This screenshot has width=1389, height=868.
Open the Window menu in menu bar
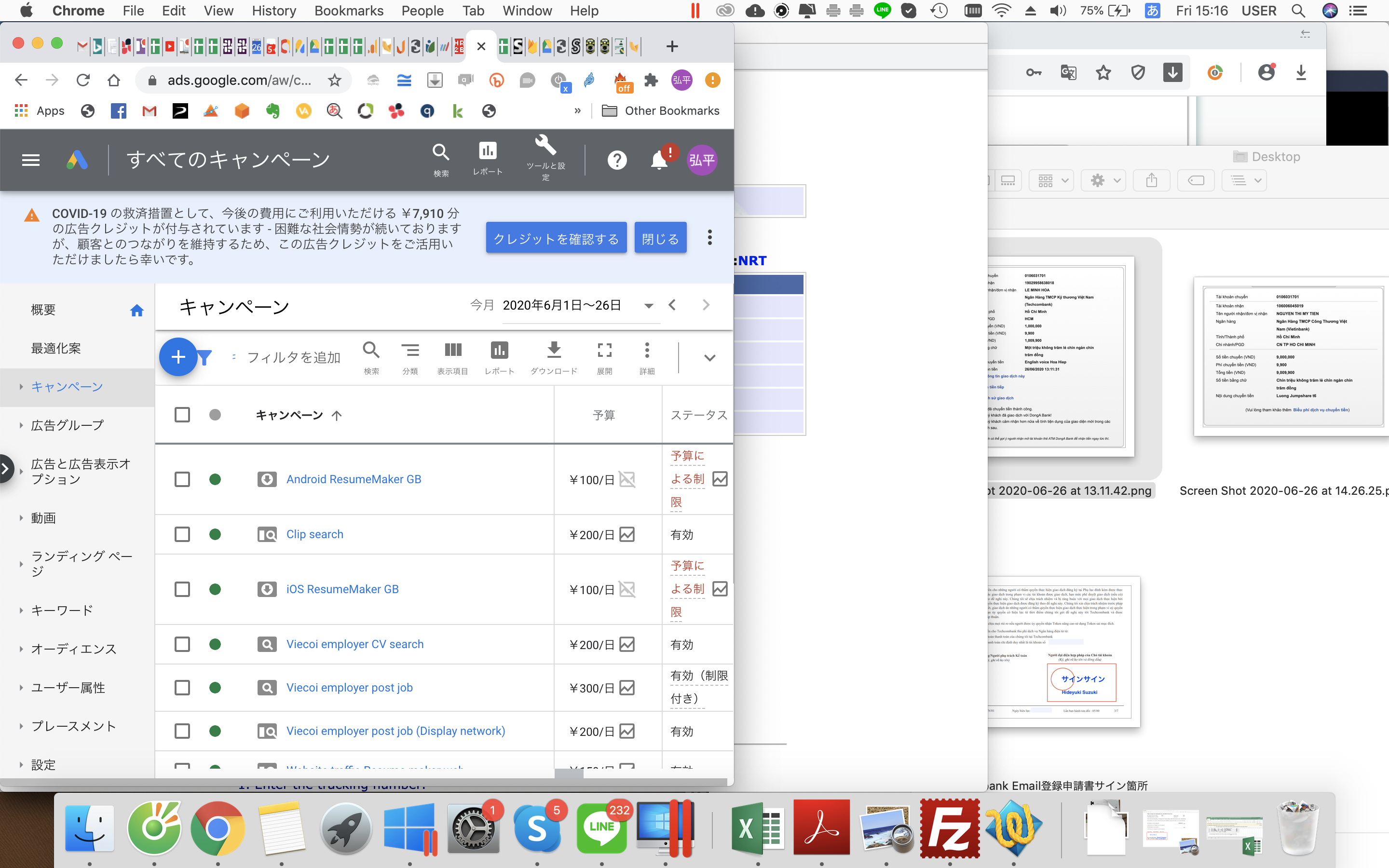point(527,11)
